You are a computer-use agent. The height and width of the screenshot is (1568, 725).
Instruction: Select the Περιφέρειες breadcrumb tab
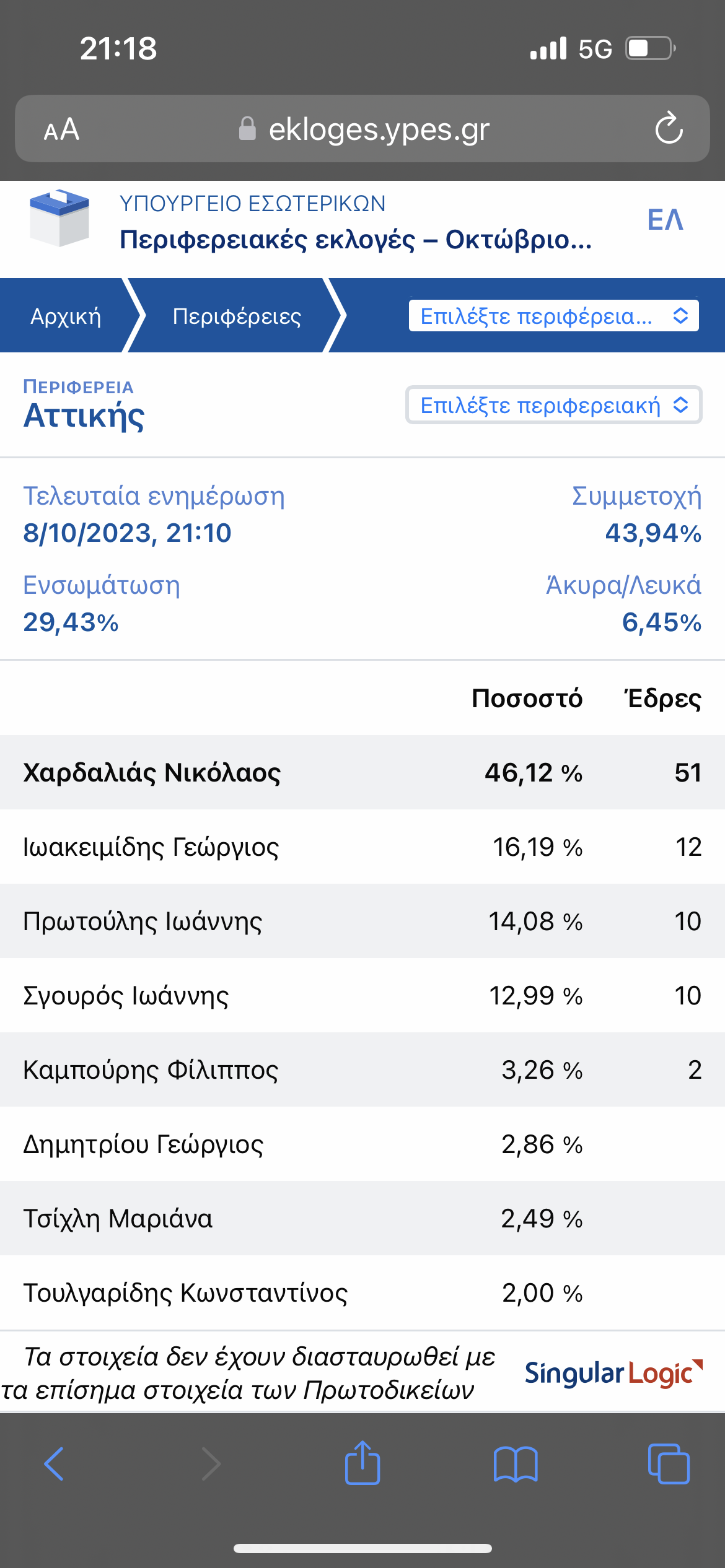pyautogui.click(x=237, y=316)
